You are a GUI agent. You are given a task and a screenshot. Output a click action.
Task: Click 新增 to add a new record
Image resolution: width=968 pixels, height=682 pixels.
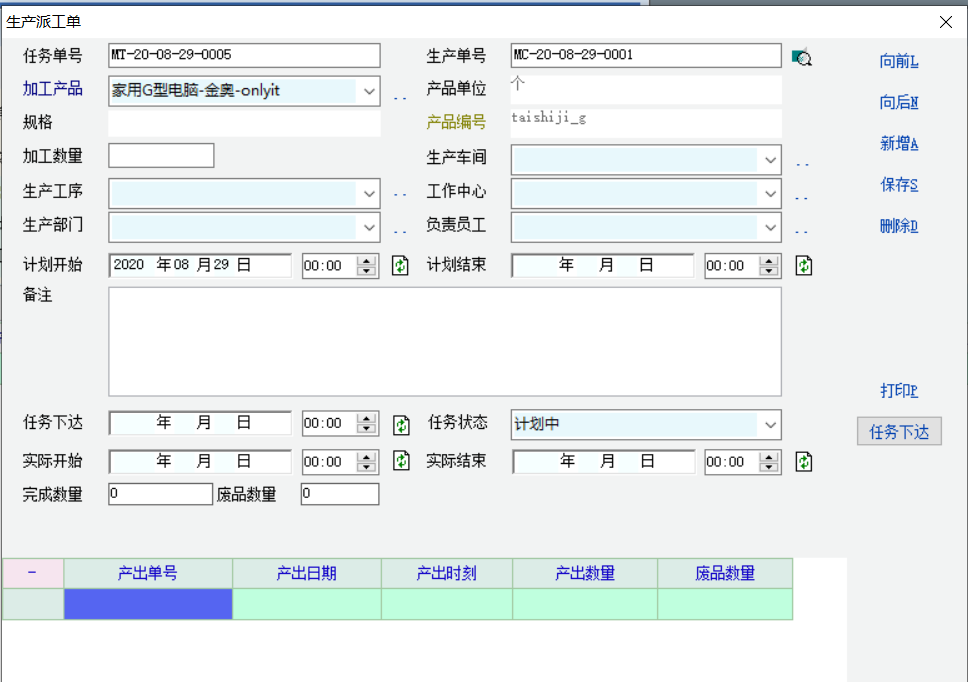click(x=898, y=144)
